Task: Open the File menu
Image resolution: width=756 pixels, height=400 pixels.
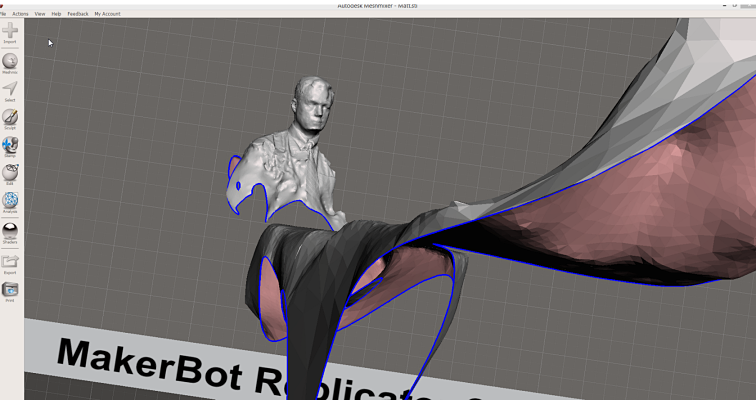Action: point(3,14)
